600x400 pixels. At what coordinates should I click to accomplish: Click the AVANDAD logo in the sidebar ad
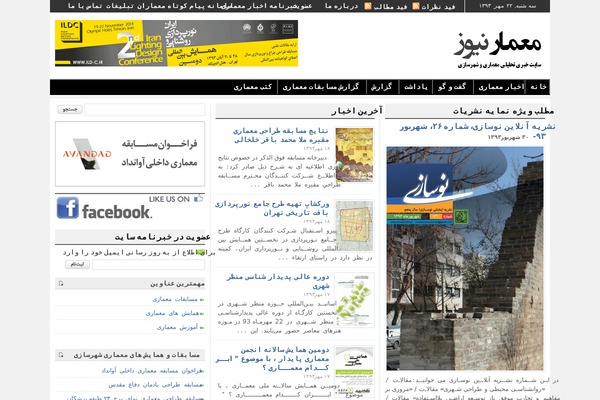tap(87, 154)
